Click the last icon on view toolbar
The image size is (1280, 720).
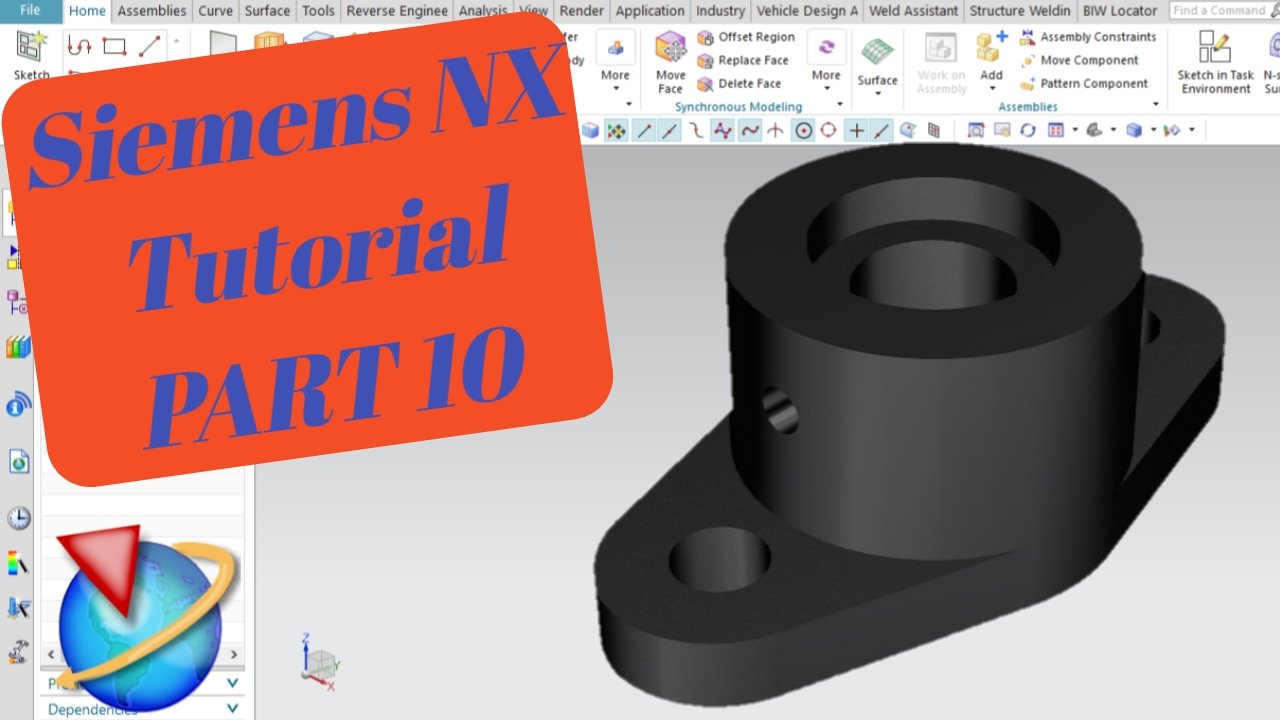click(1173, 130)
